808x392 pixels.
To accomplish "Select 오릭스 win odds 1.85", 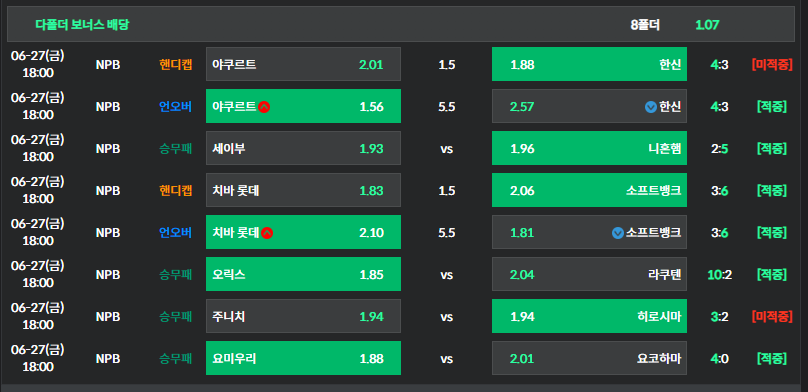I will 304,275.
